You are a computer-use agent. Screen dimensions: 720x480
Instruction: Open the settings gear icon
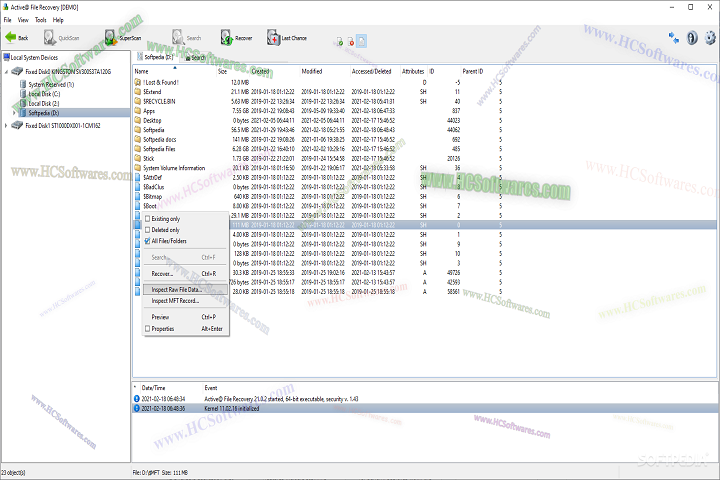coord(710,38)
